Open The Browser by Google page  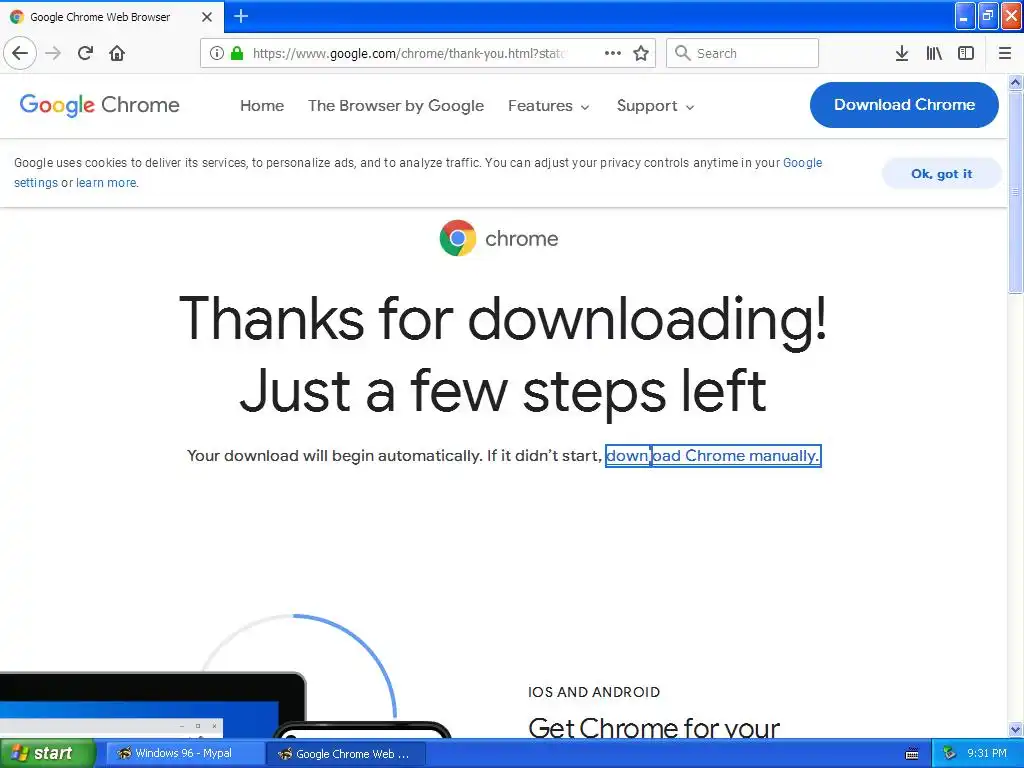coord(396,106)
